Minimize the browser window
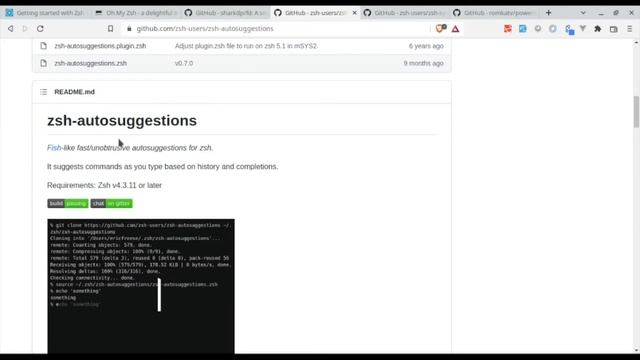 pyautogui.click(x=601, y=13)
